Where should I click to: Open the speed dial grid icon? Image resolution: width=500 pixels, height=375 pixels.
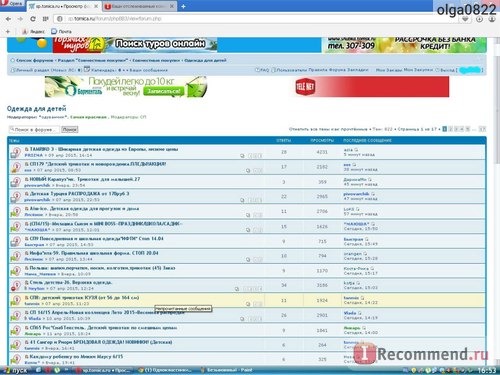[x=45, y=19]
